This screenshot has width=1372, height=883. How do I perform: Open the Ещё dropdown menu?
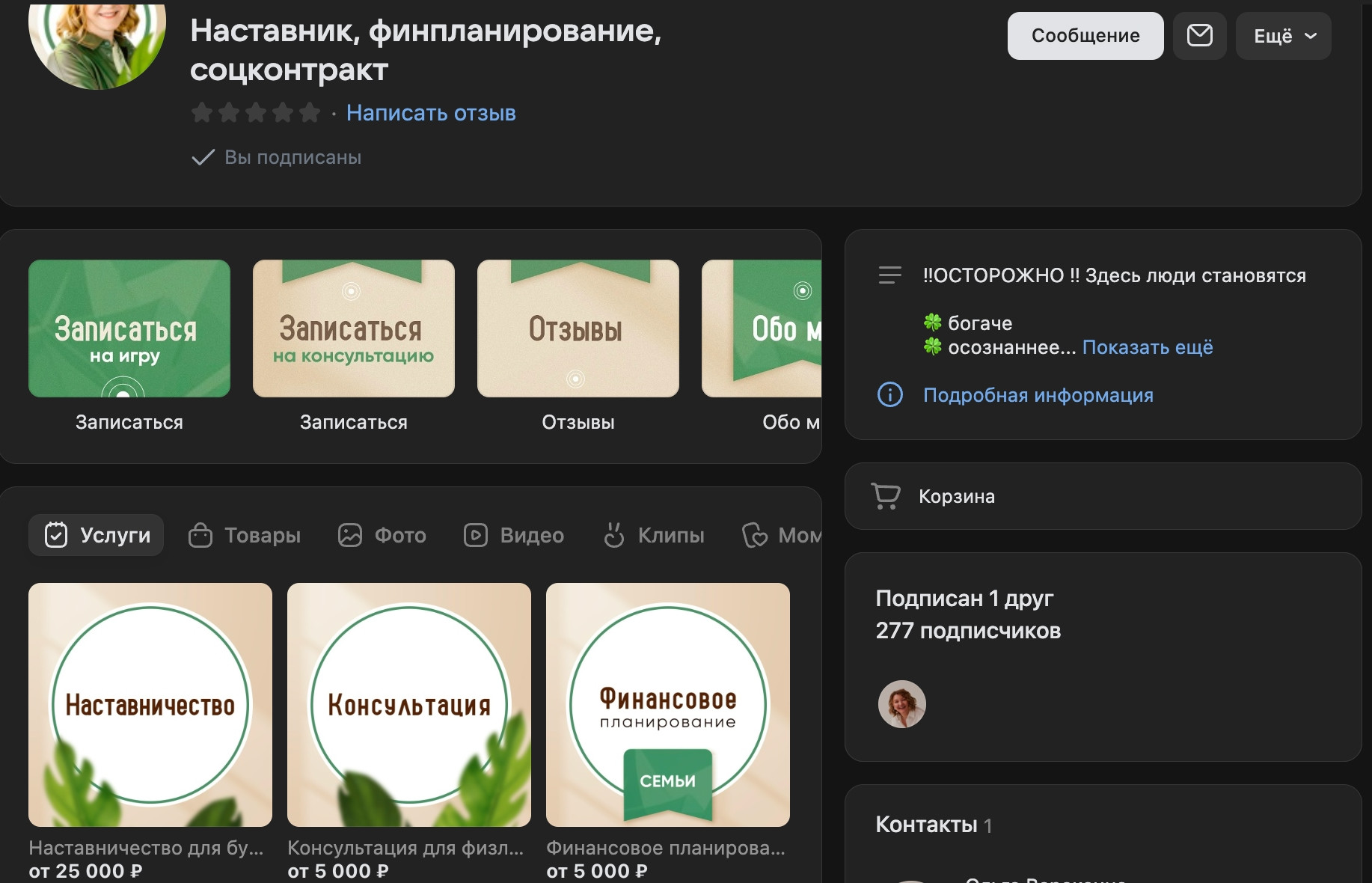[x=1283, y=35]
